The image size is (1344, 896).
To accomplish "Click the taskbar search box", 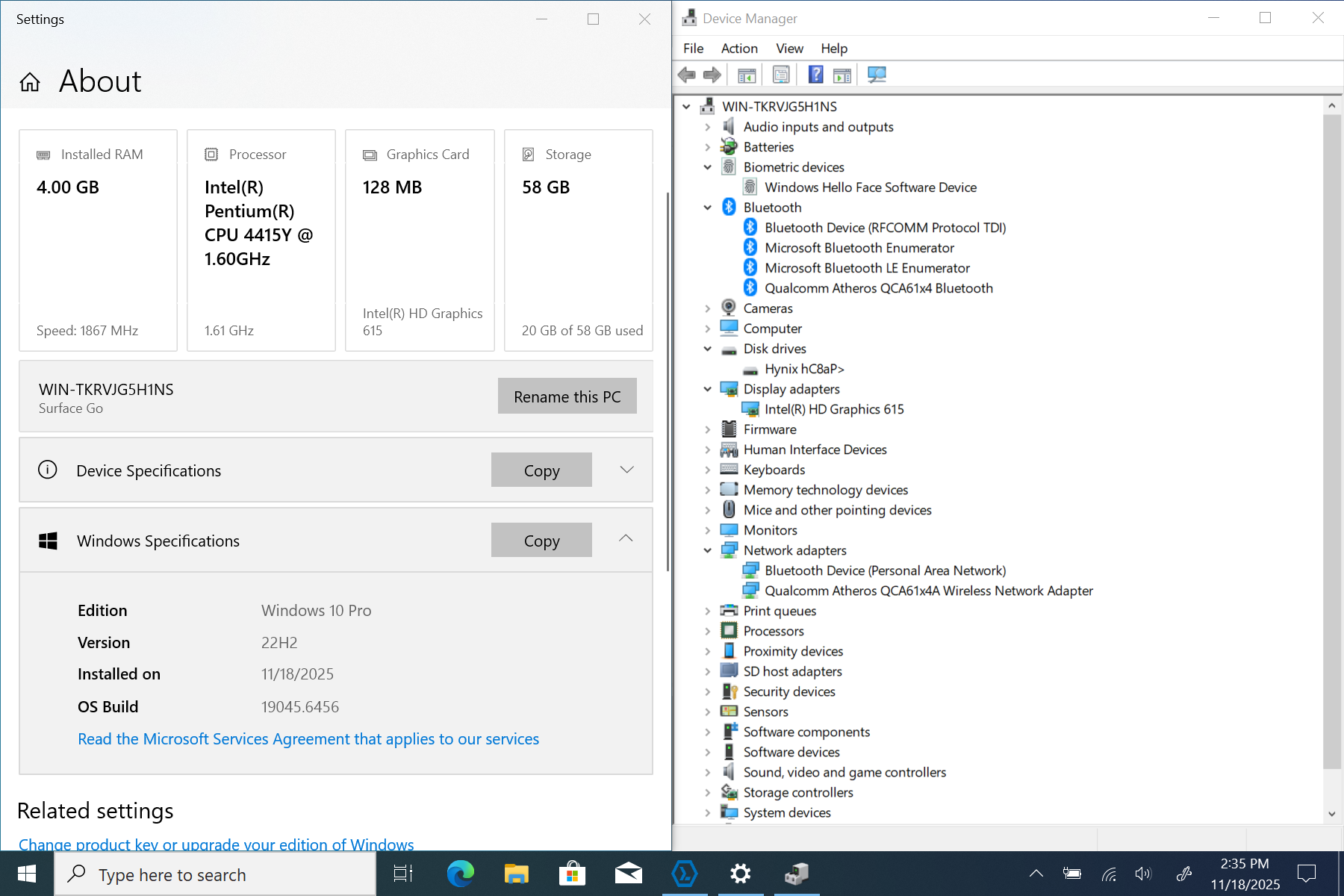I will [x=217, y=874].
